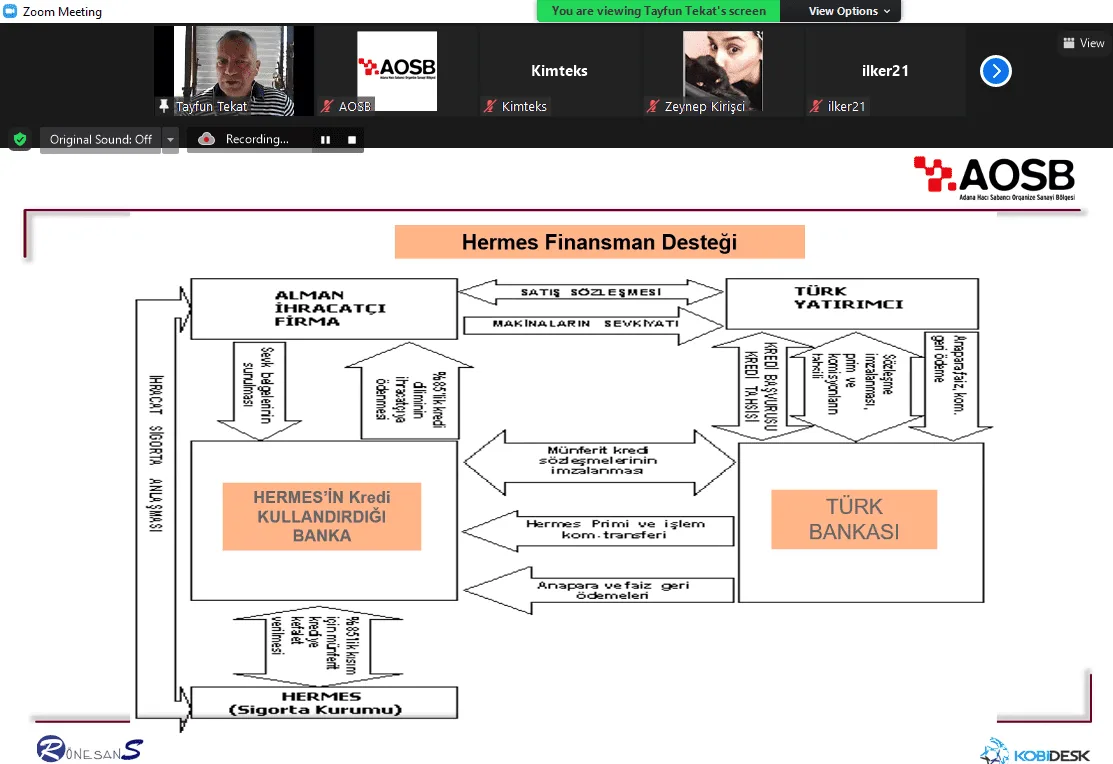Click the green 'You are viewing Tayfun Tekat's screen' banner
This screenshot has height=764, width=1113.
pyautogui.click(x=658, y=11)
